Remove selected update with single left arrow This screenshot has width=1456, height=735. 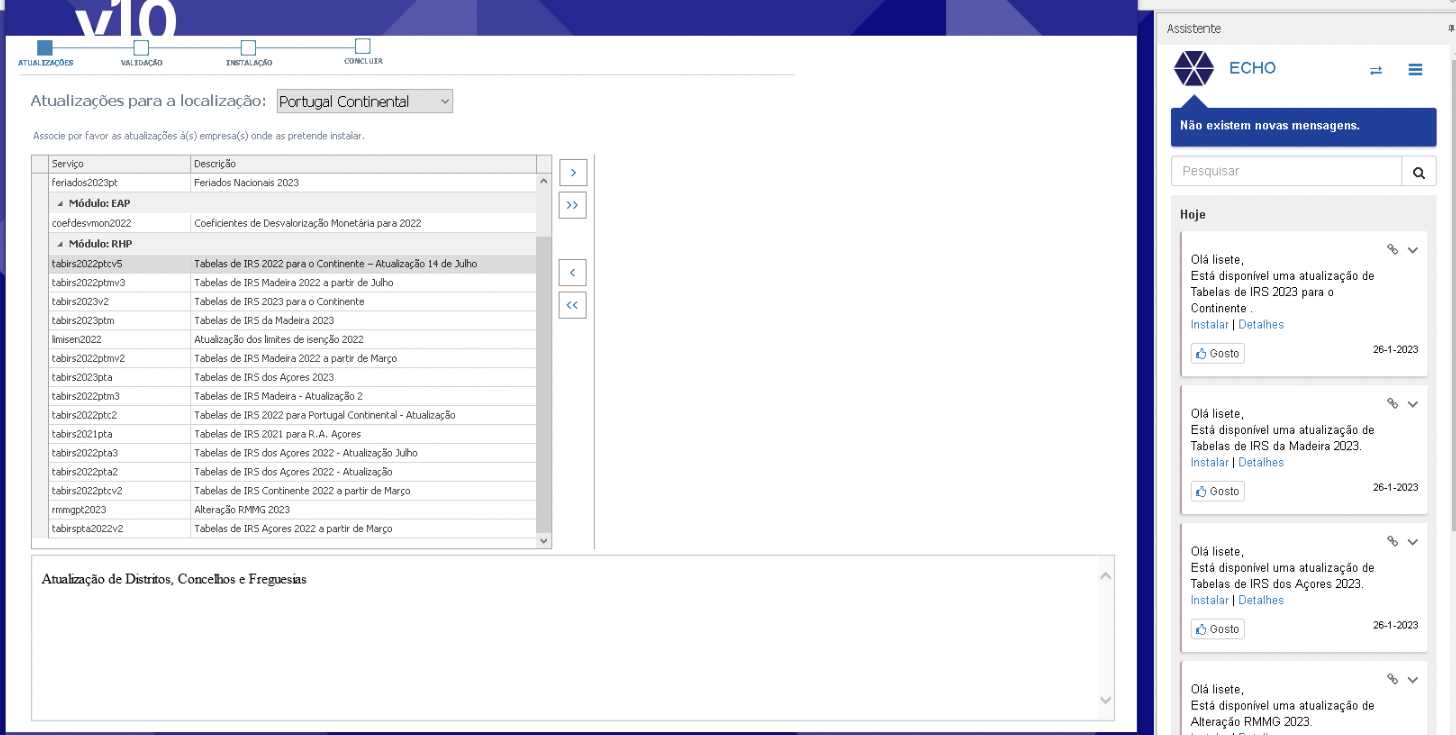point(572,272)
